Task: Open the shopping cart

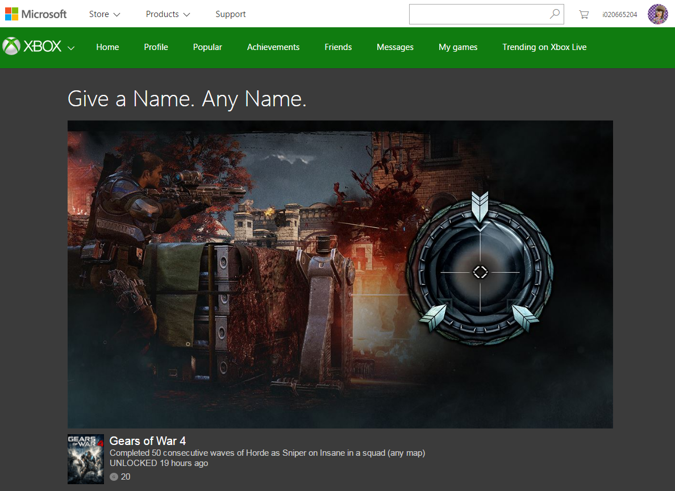Action: 583,14
